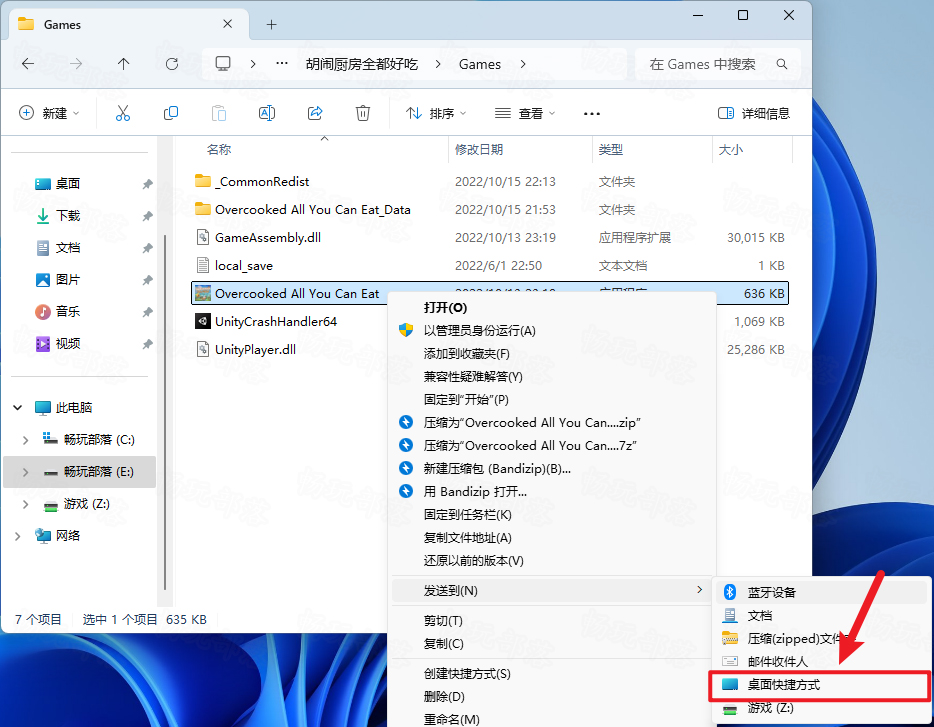Select UnityCrashHandler64 file icon
This screenshot has width=934, height=727.
pos(203,322)
